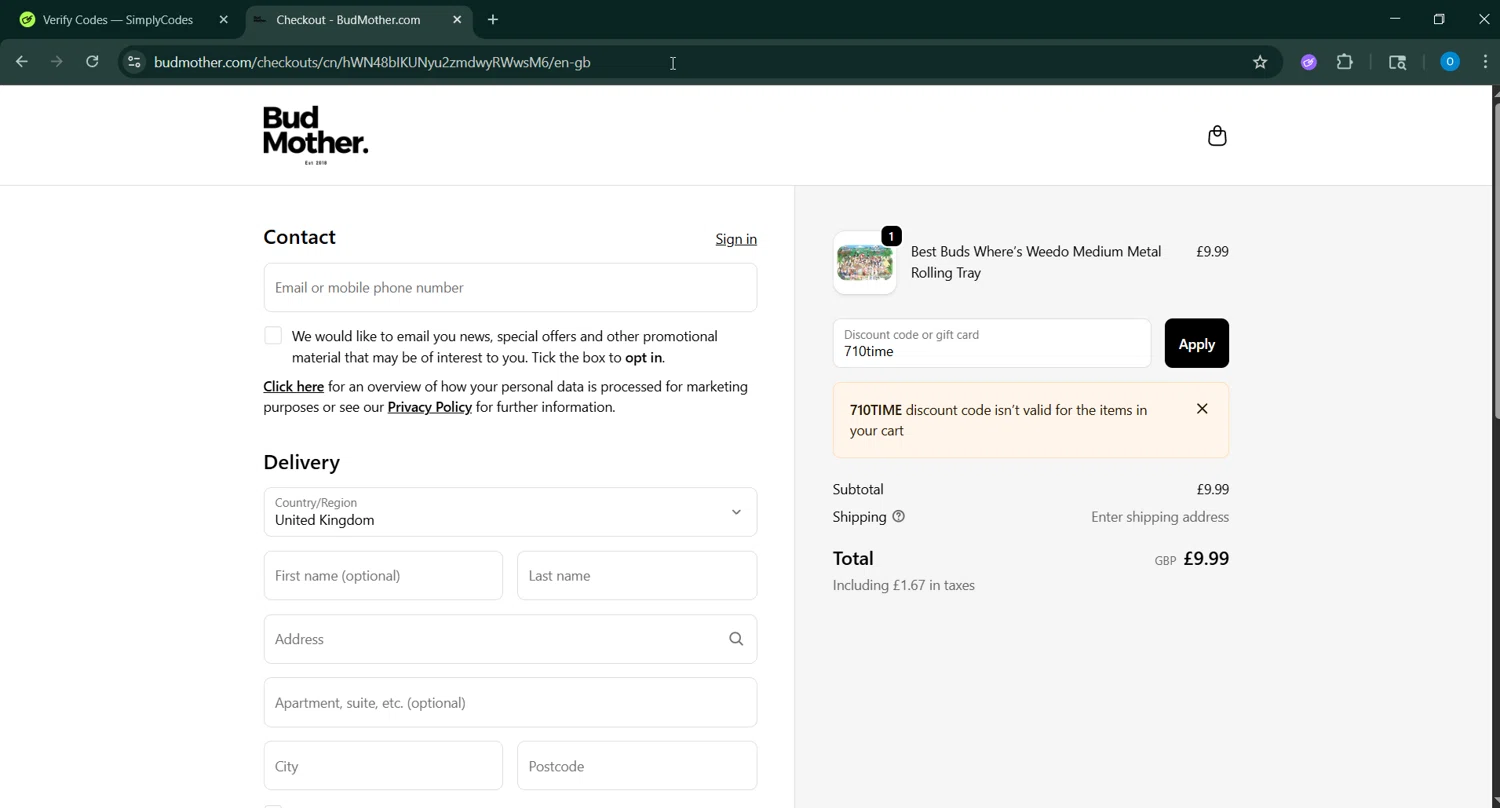Open the shopping bag cart icon
The height and width of the screenshot is (808, 1500).
(x=1217, y=136)
